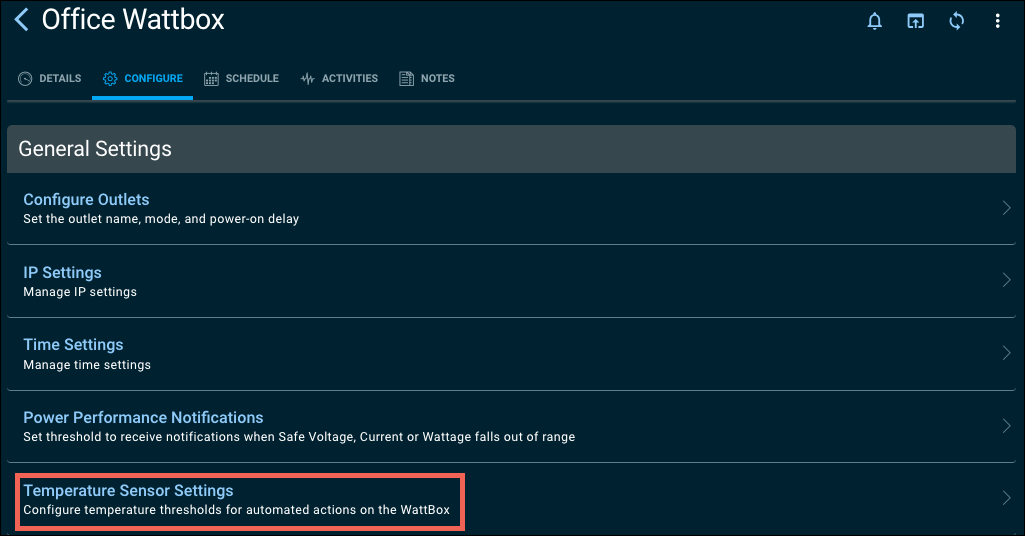Click the 'Manage time settings' description
Viewport: 1025px width, 536px height.
pos(87,365)
